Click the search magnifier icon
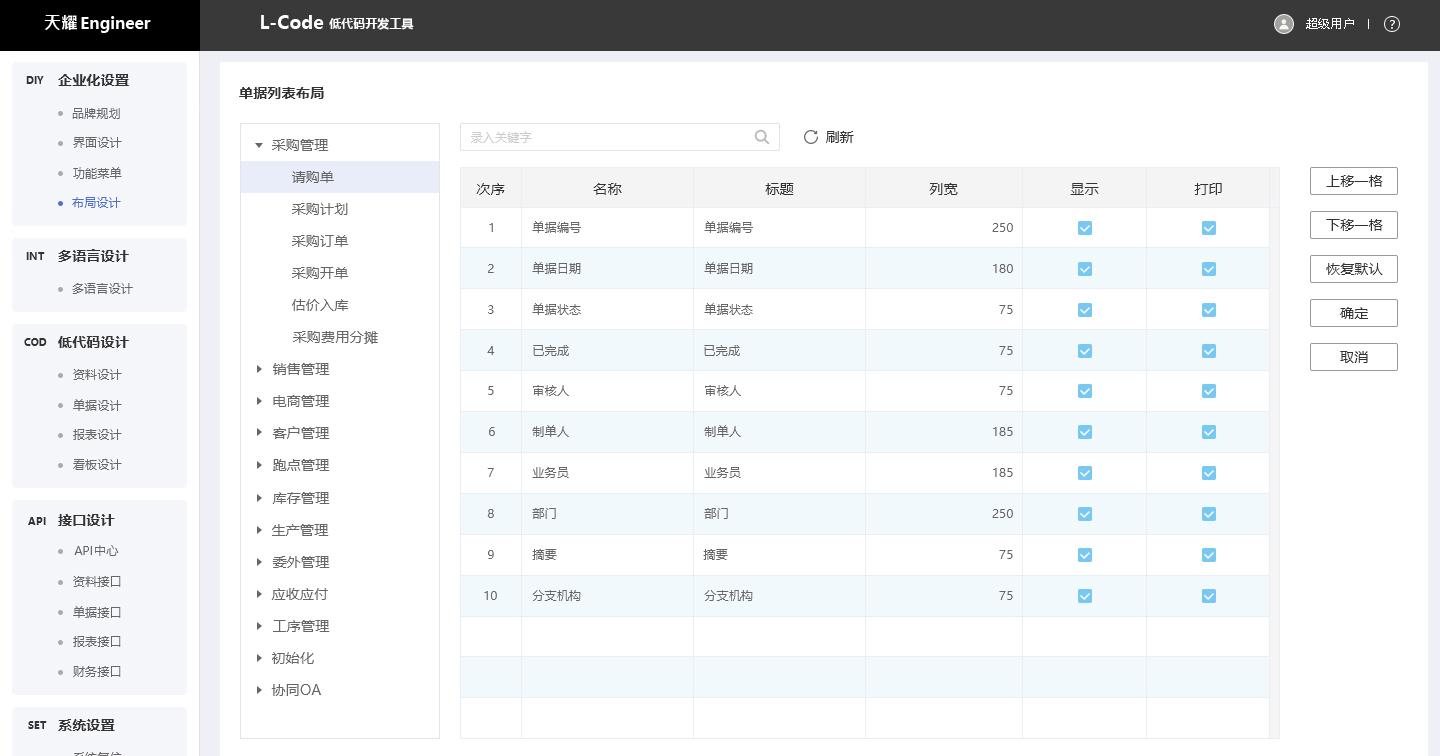 762,137
